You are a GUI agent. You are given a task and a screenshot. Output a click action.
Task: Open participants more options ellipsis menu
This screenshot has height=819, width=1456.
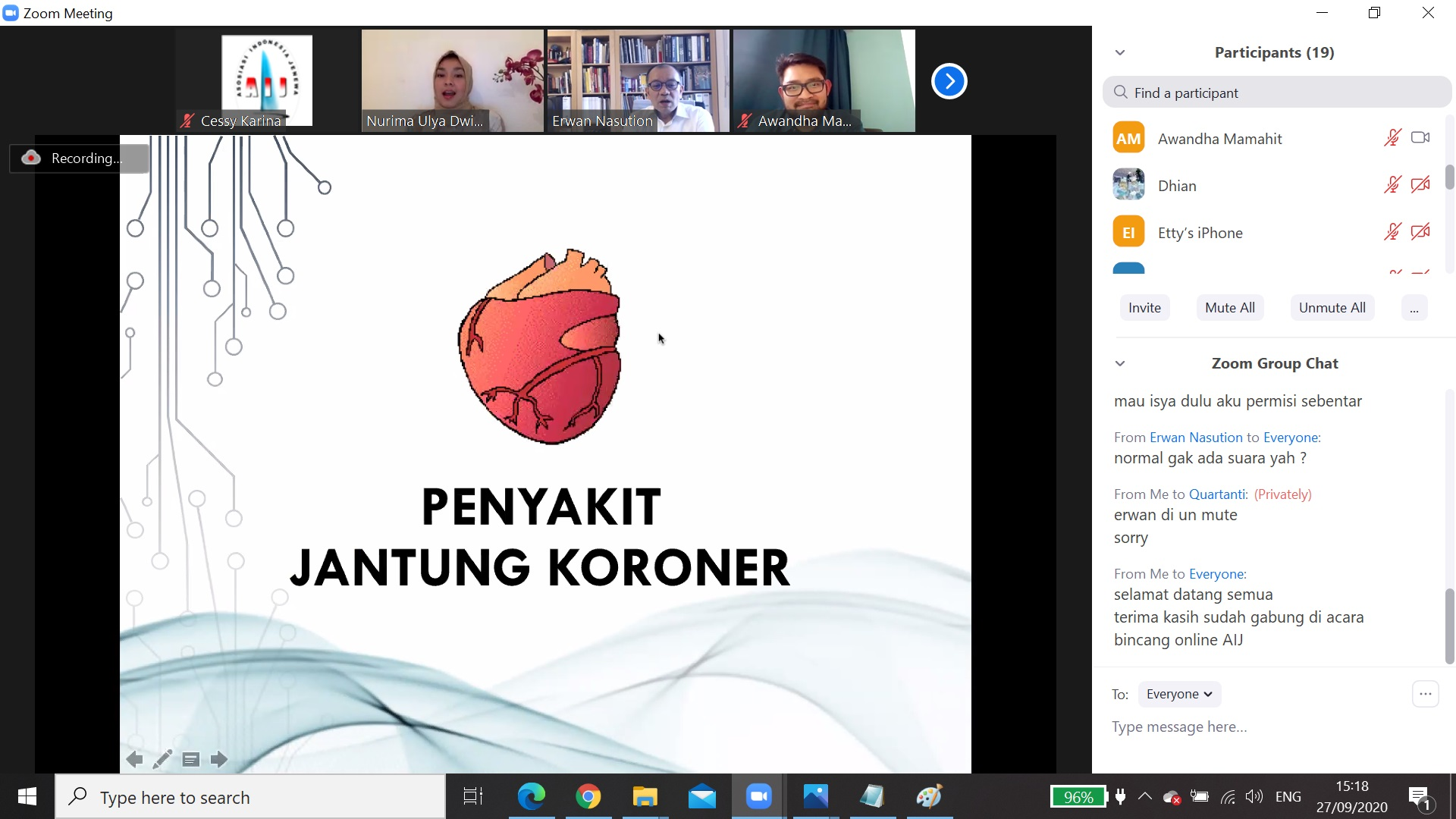coord(1414,308)
